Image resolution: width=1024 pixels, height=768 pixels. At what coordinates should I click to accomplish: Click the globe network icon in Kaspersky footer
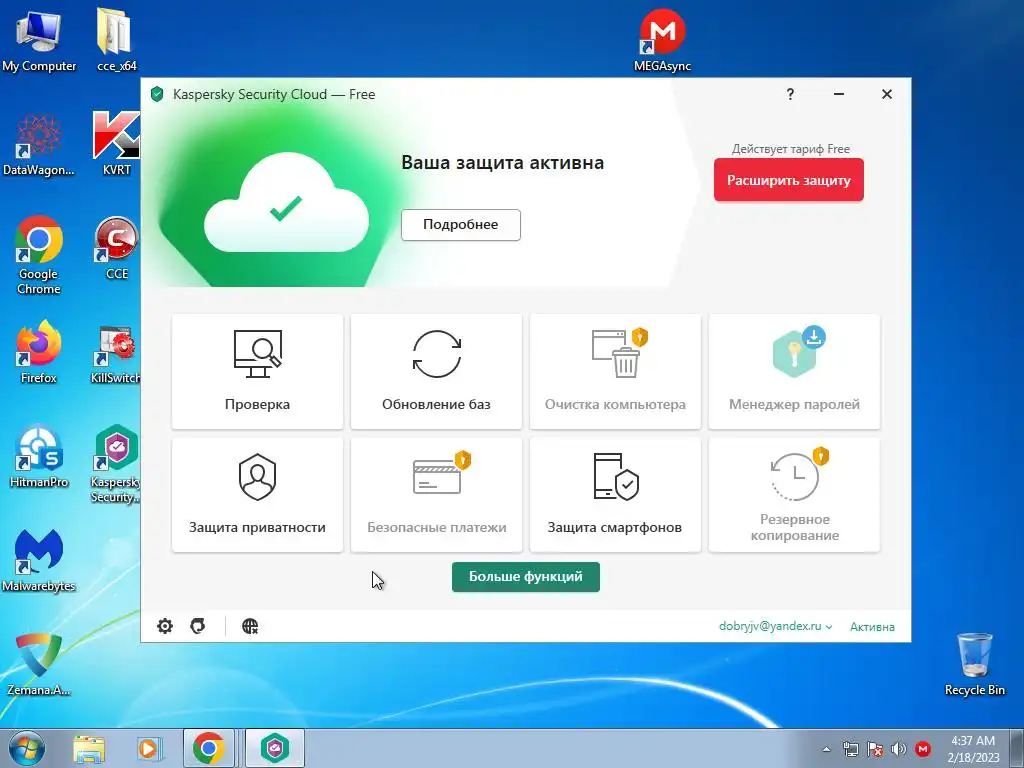pyautogui.click(x=250, y=626)
